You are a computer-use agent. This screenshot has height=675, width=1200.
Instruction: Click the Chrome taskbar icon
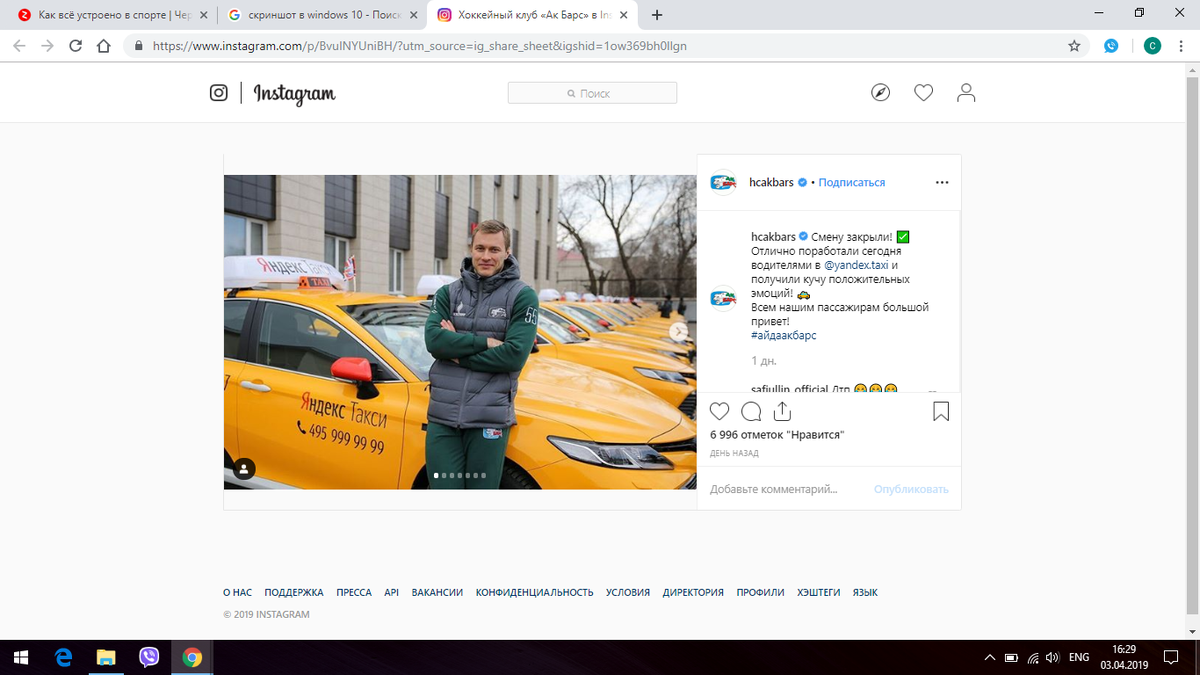(x=192, y=657)
